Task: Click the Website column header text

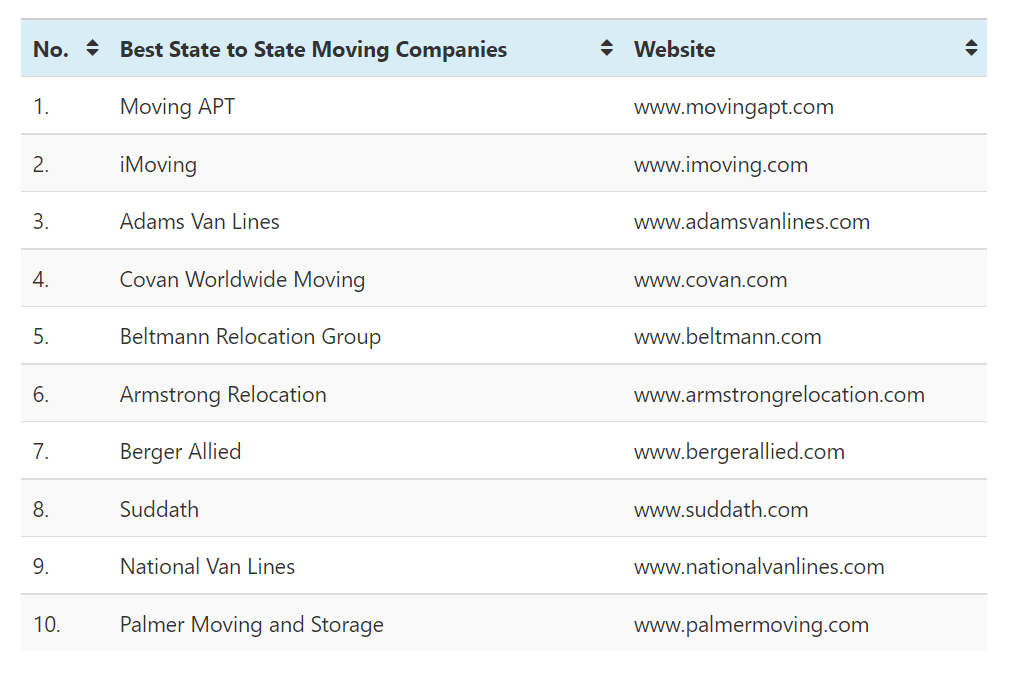Action: tap(674, 49)
